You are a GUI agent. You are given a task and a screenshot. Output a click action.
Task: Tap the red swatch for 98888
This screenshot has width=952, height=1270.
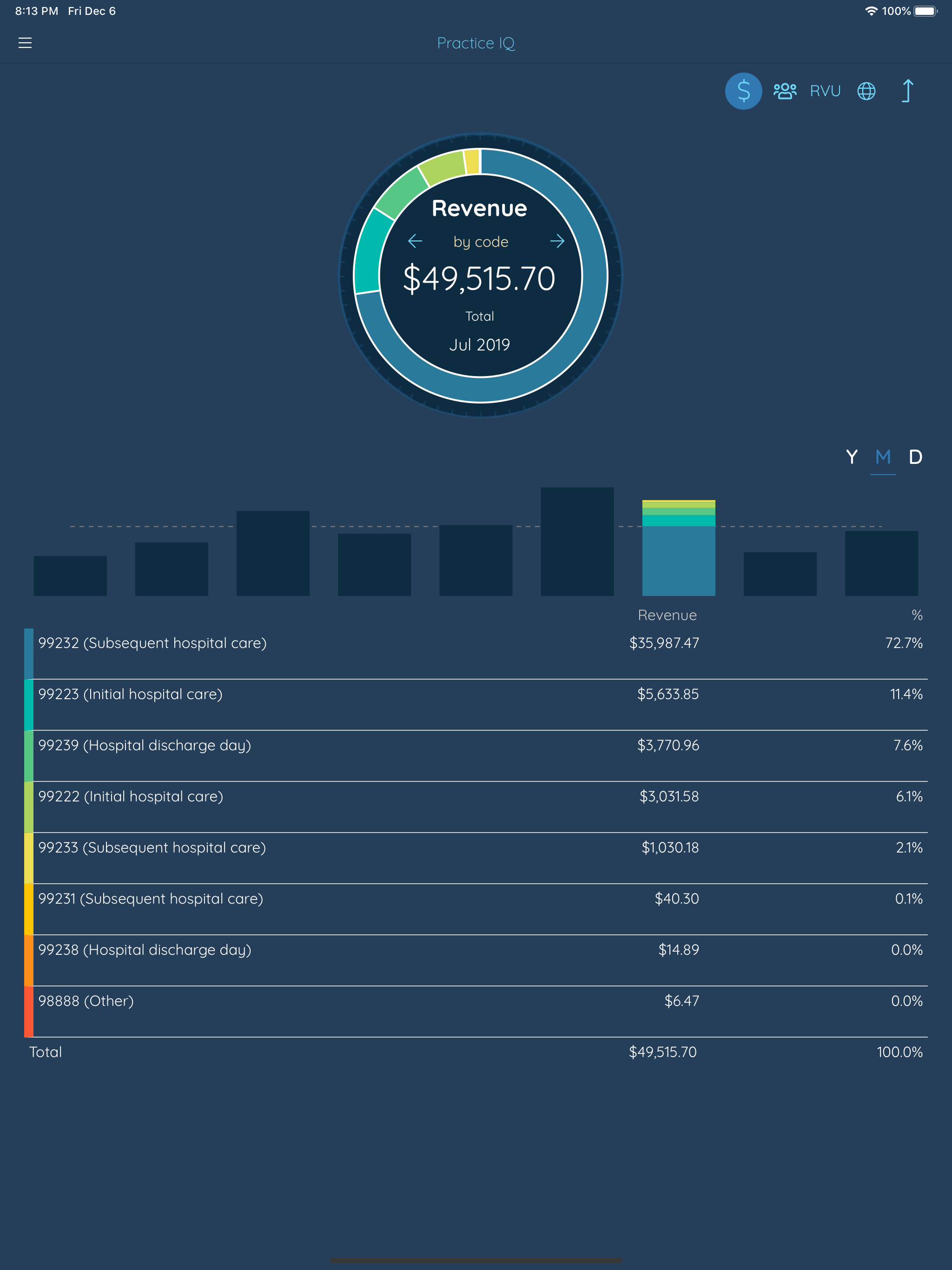(x=29, y=1011)
